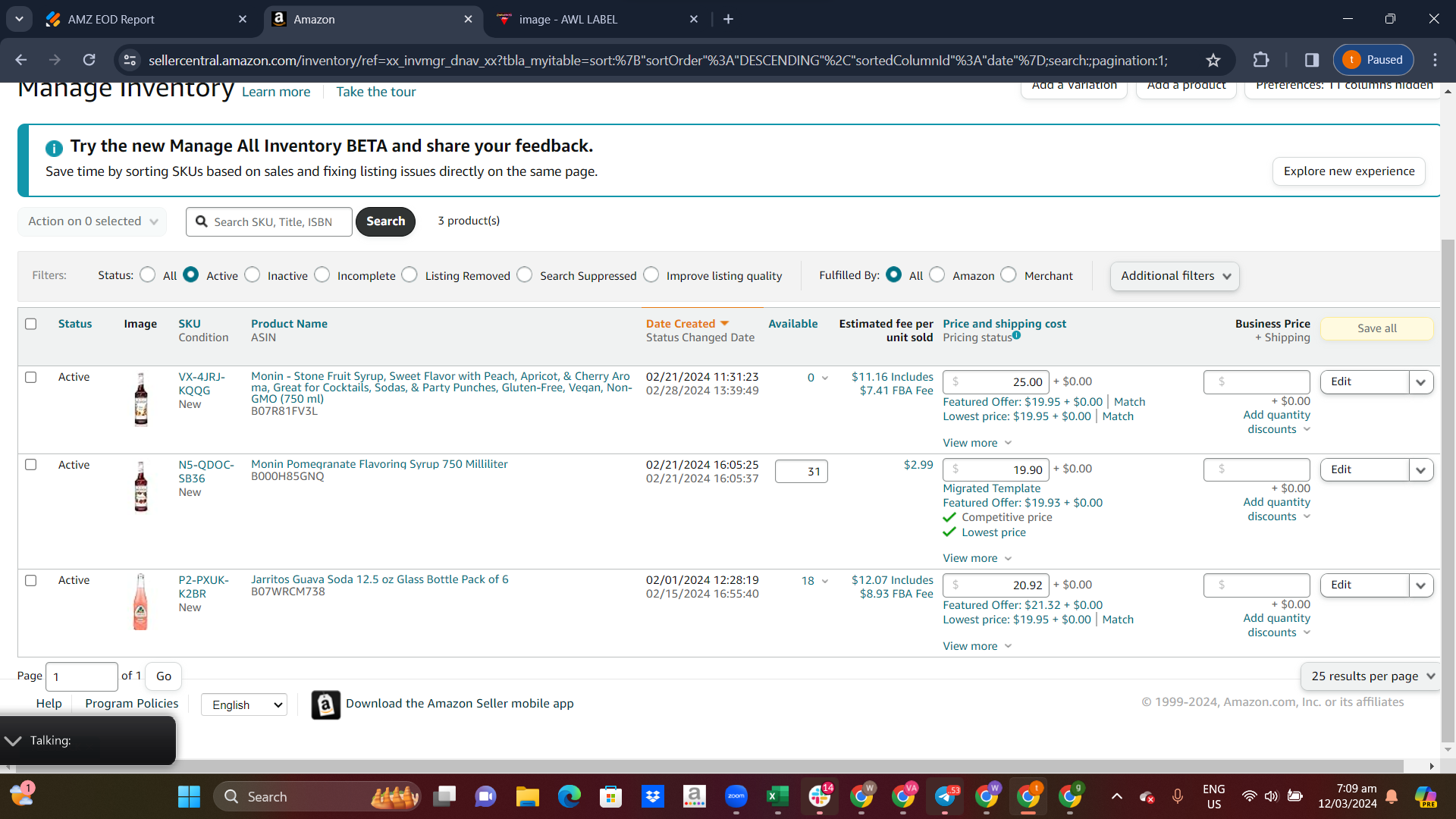Bookmark this page with the star icon
The image size is (1456, 819).
tap(1213, 60)
